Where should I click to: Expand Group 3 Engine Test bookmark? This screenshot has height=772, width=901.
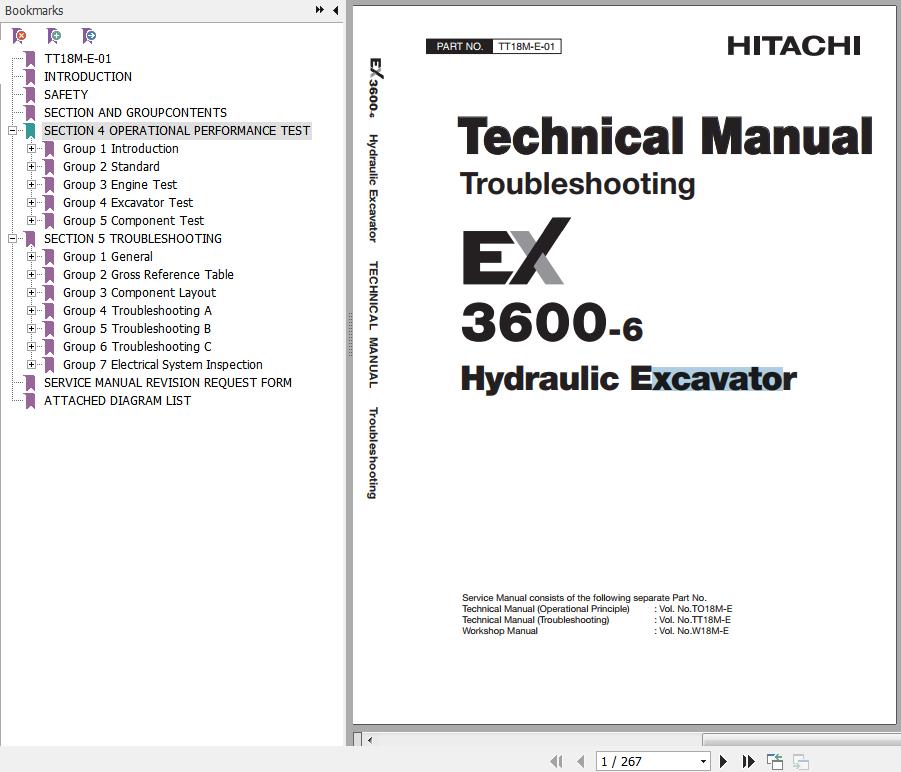[32, 185]
